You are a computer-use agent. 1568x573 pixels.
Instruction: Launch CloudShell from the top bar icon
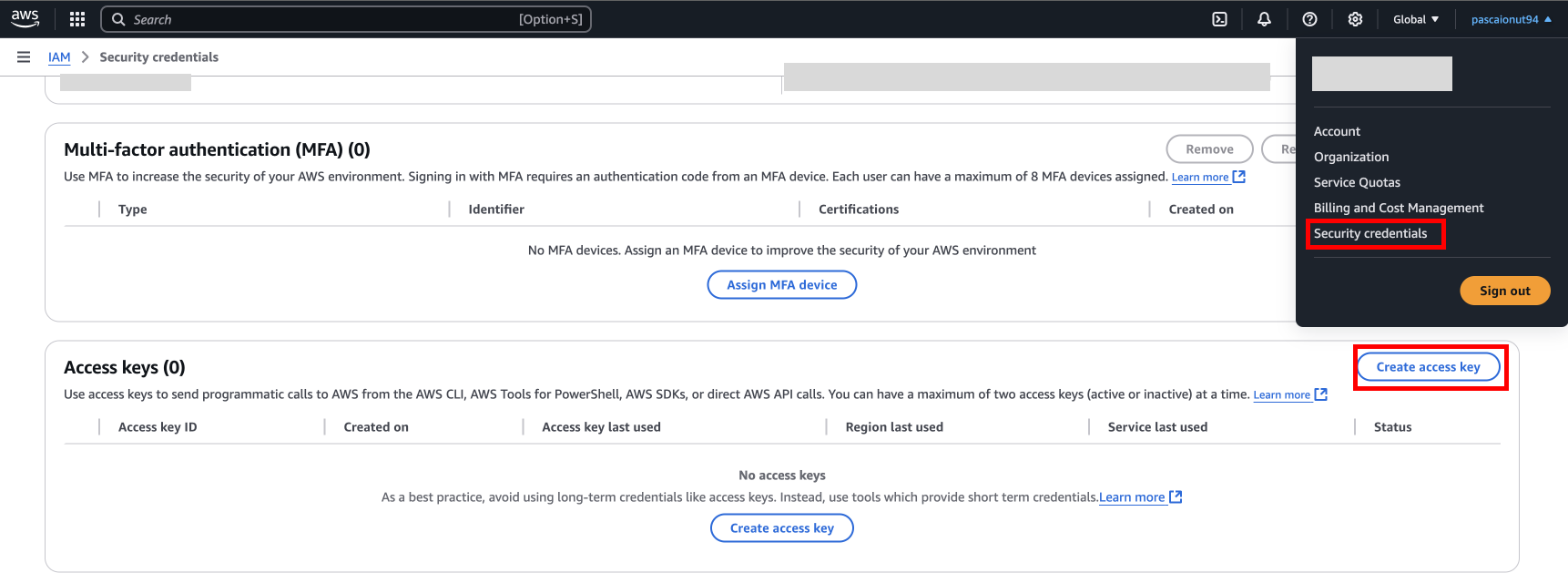tap(1219, 19)
